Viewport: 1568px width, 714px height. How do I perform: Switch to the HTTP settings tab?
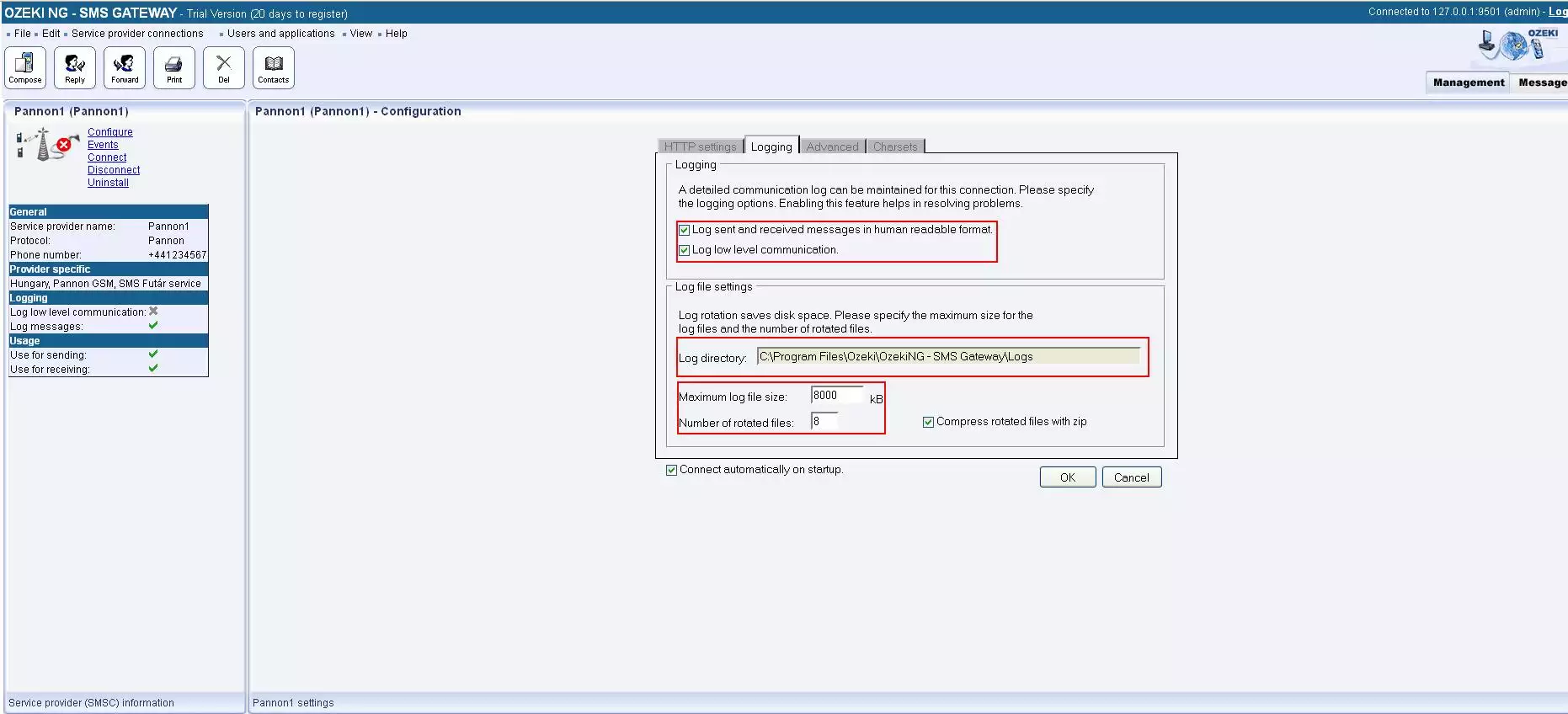pos(700,147)
